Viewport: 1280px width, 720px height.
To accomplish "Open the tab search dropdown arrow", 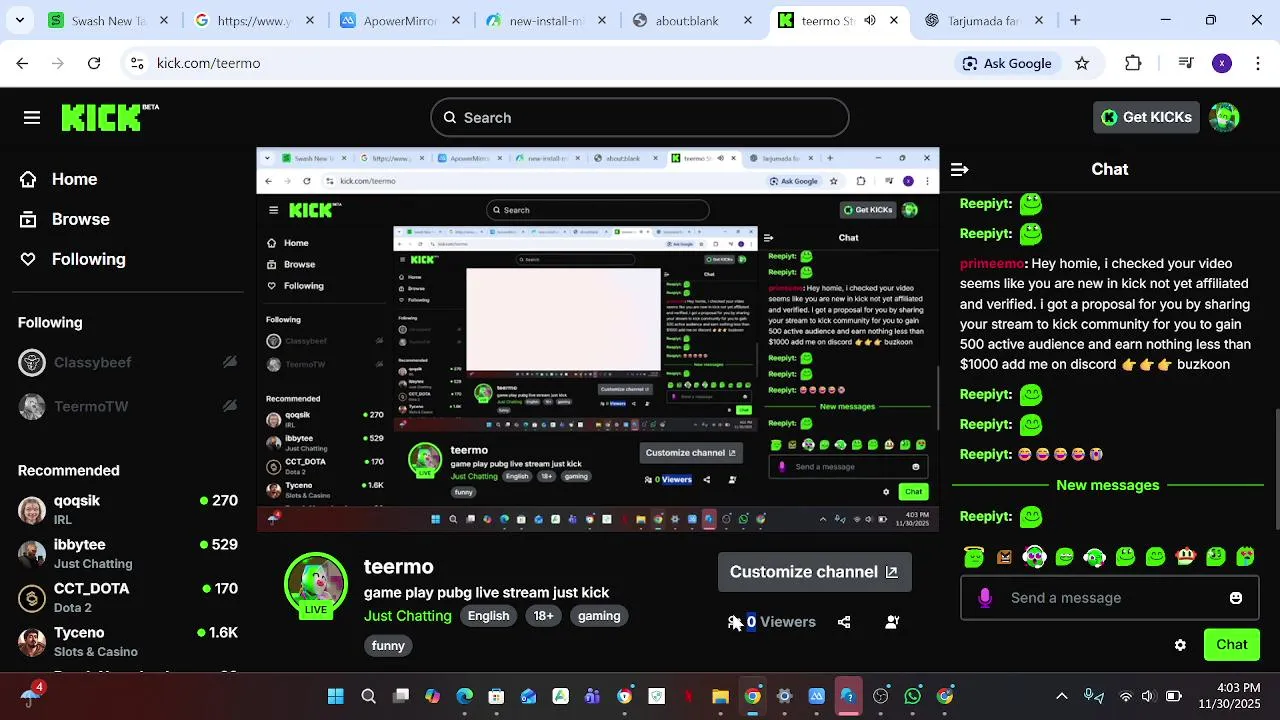I will tap(20, 20).
